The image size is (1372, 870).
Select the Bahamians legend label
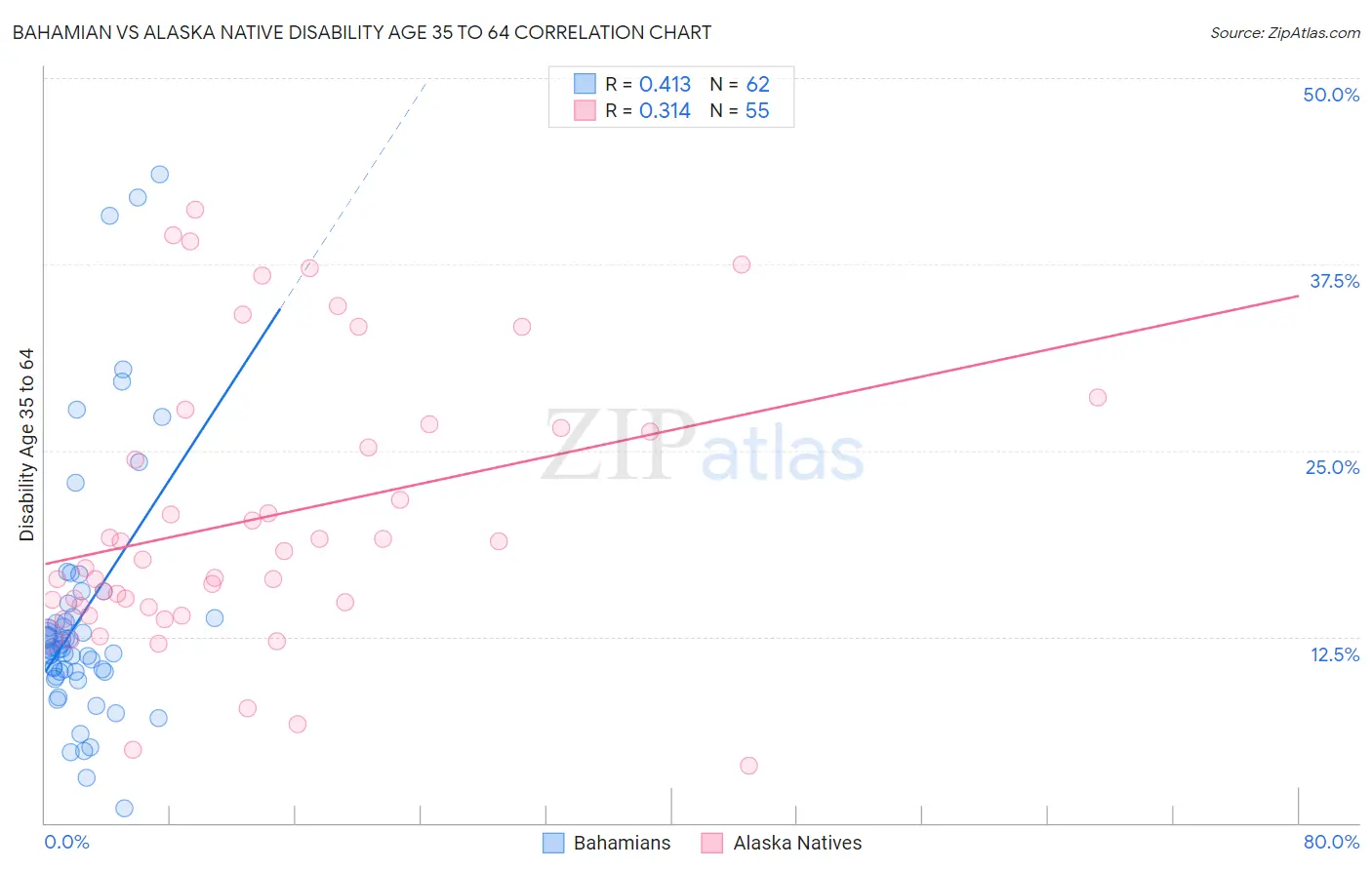click(x=622, y=843)
